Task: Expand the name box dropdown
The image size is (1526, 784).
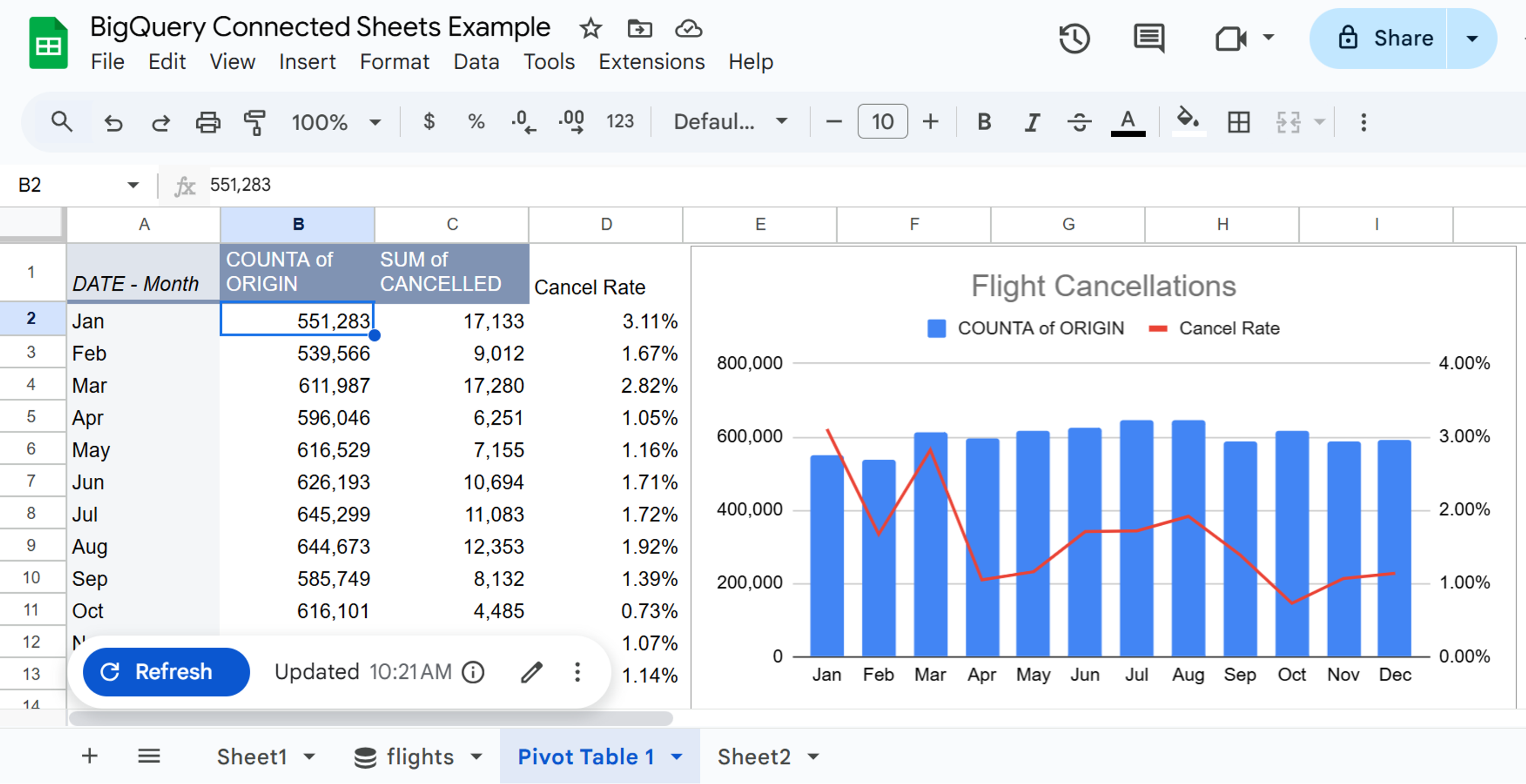Action: coord(132,185)
